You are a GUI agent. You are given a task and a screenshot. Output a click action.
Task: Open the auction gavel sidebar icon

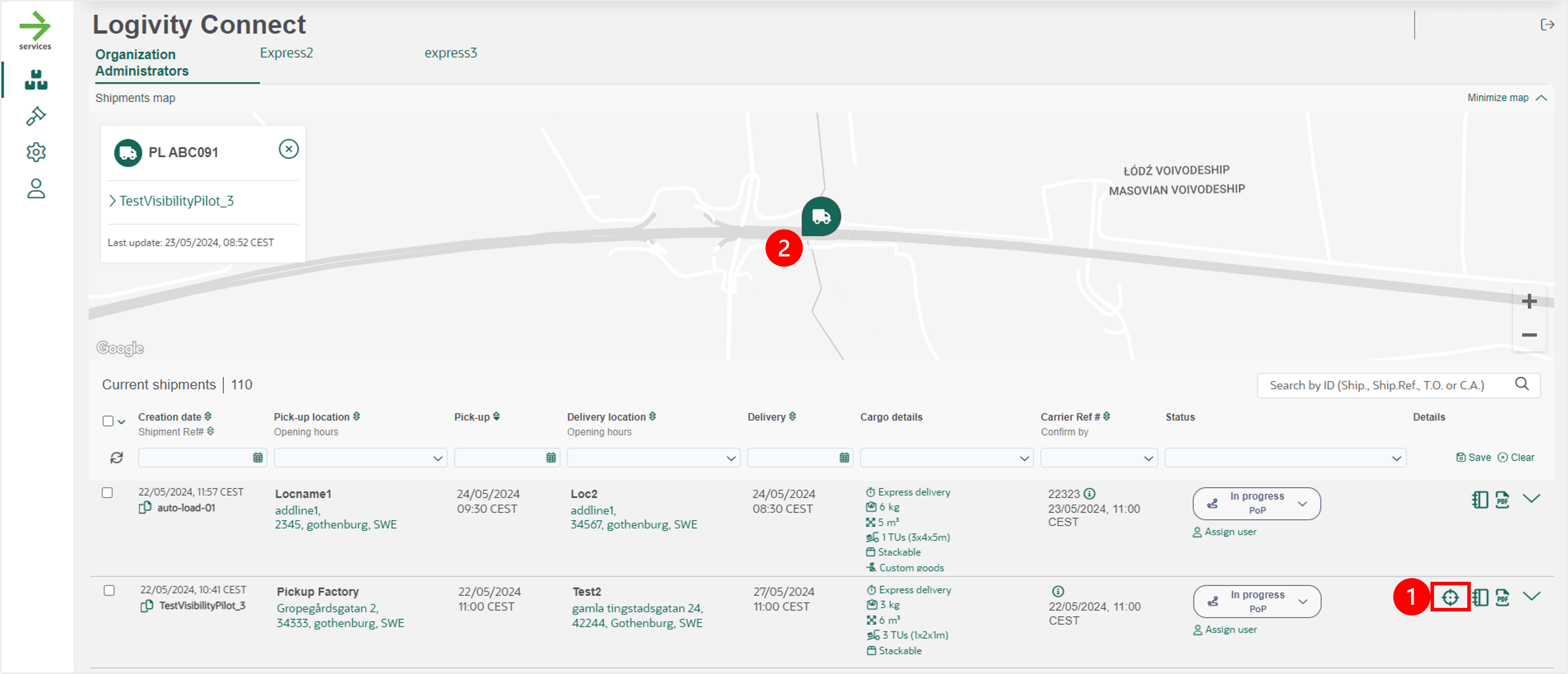click(x=36, y=116)
